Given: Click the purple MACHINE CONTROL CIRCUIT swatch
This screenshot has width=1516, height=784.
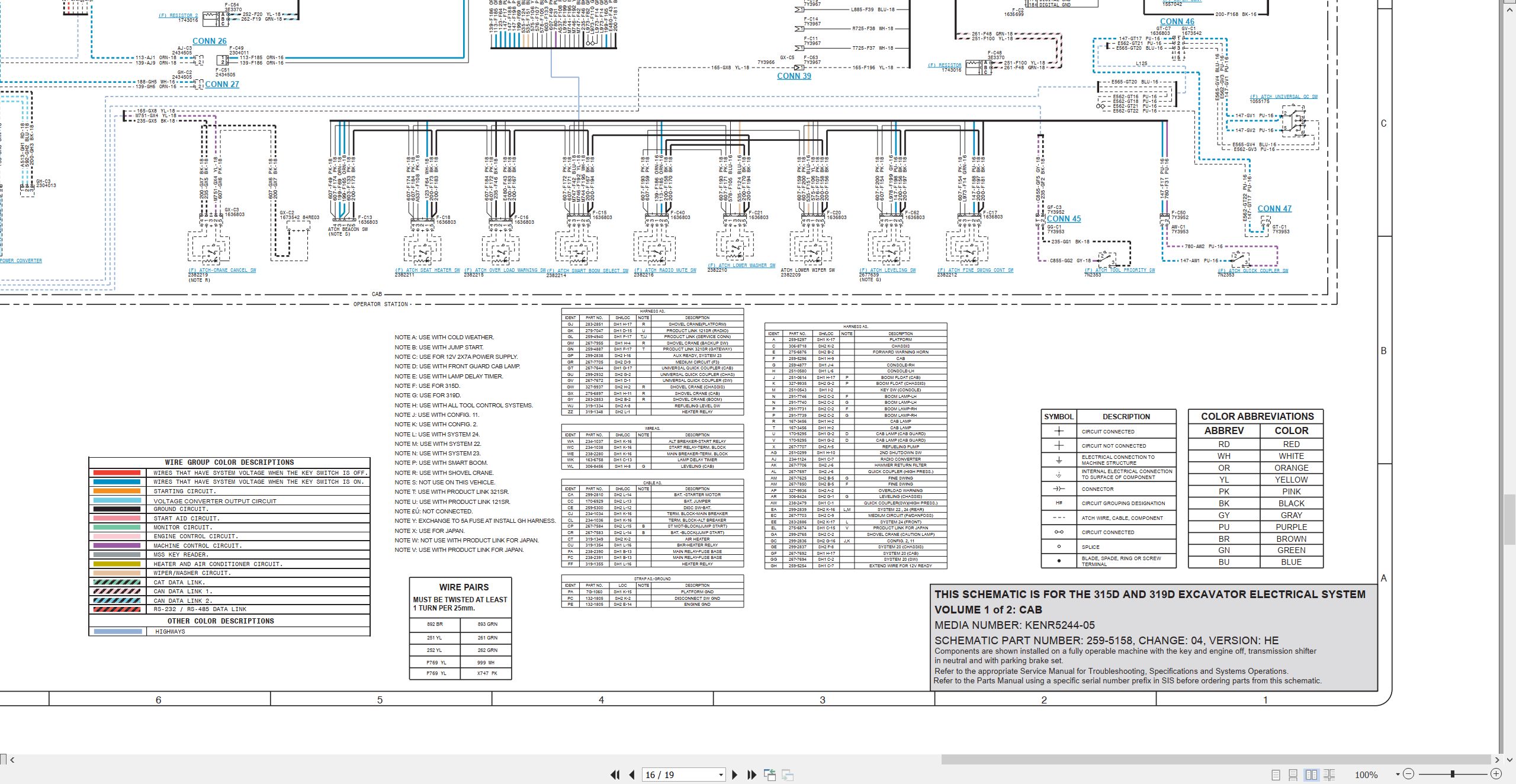Looking at the screenshot, I should click(x=117, y=545).
